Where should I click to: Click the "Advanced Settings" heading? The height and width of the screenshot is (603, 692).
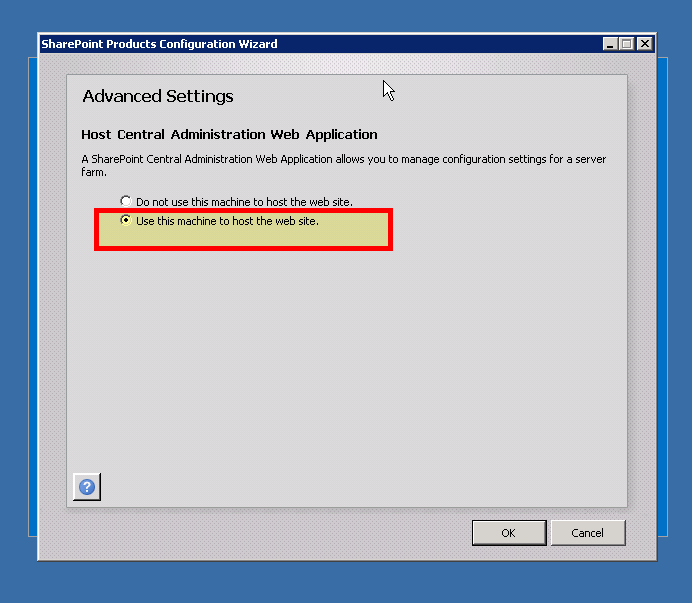pyautogui.click(x=158, y=96)
